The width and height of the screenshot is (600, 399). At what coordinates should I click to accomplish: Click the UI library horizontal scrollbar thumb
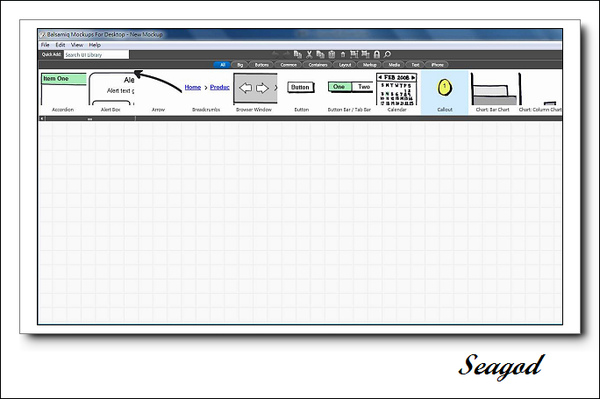90,119
